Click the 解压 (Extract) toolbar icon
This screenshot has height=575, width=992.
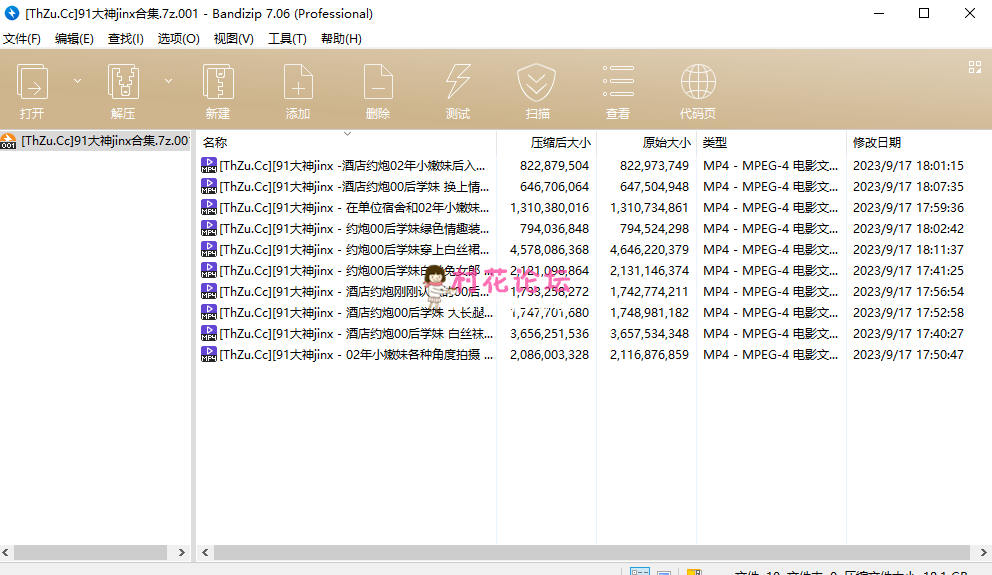123,82
